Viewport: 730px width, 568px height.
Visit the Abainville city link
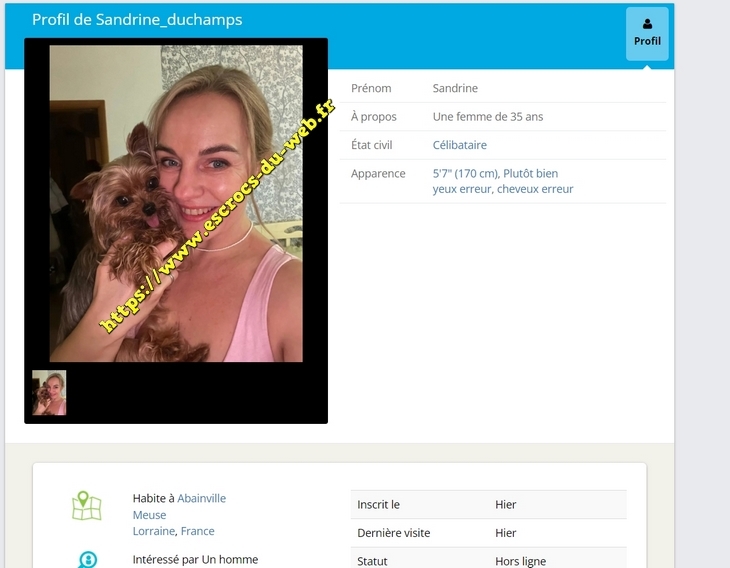click(202, 498)
